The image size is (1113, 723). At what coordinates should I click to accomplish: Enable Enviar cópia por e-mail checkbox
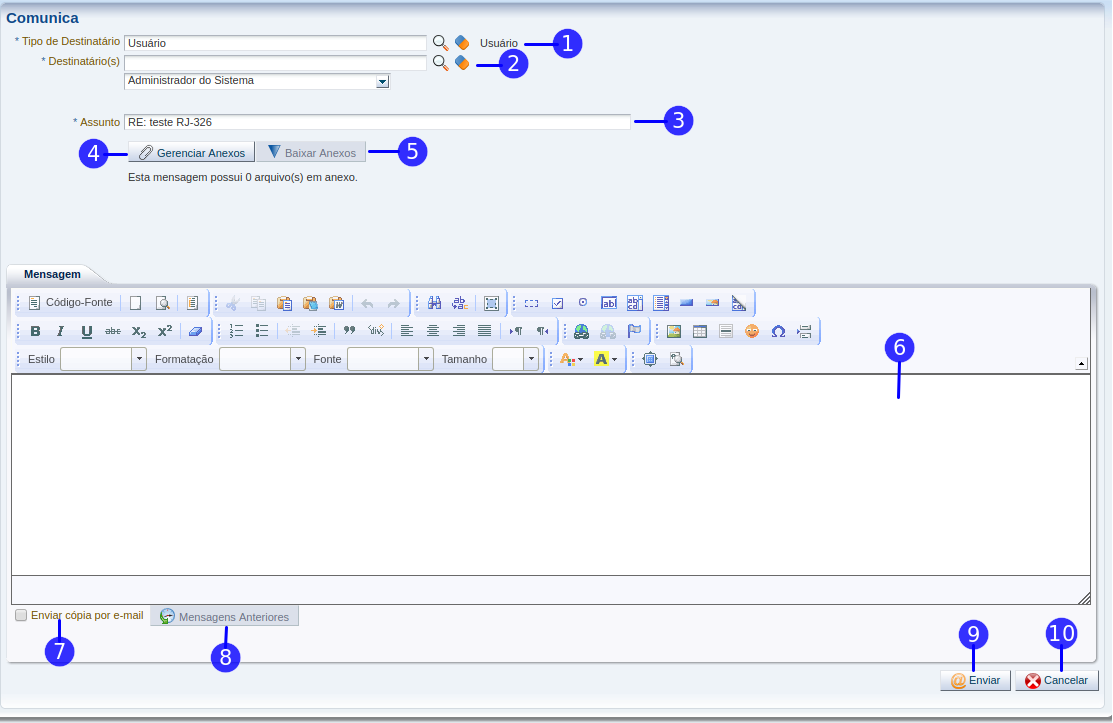(x=21, y=616)
